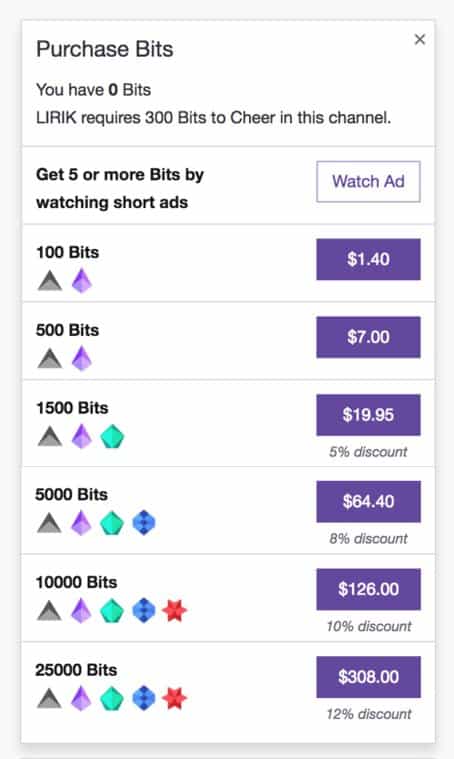Click the gray triangle gem under 10000 Bits

tap(50, 611)
